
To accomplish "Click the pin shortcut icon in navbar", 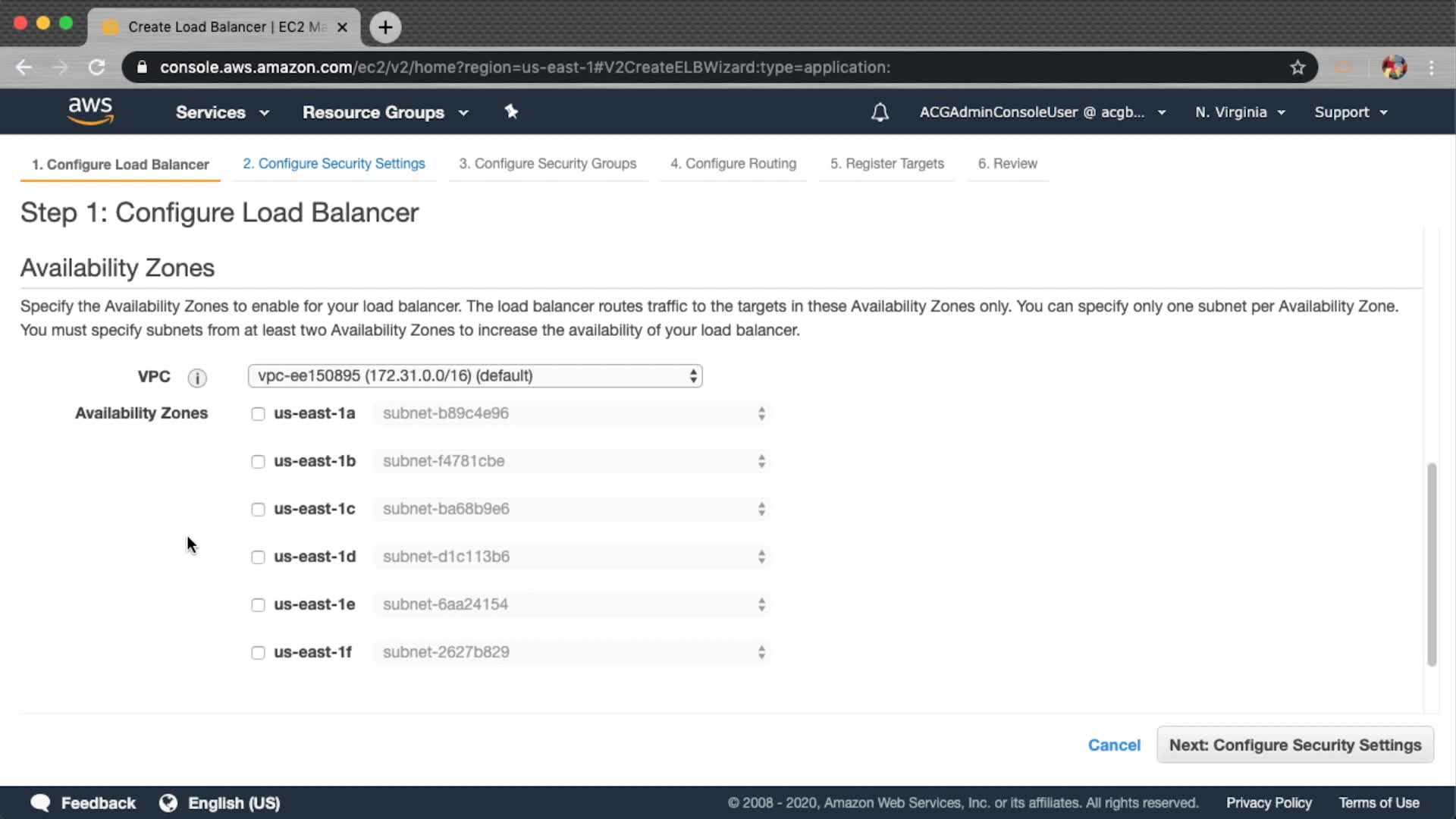I will [511, 111].
